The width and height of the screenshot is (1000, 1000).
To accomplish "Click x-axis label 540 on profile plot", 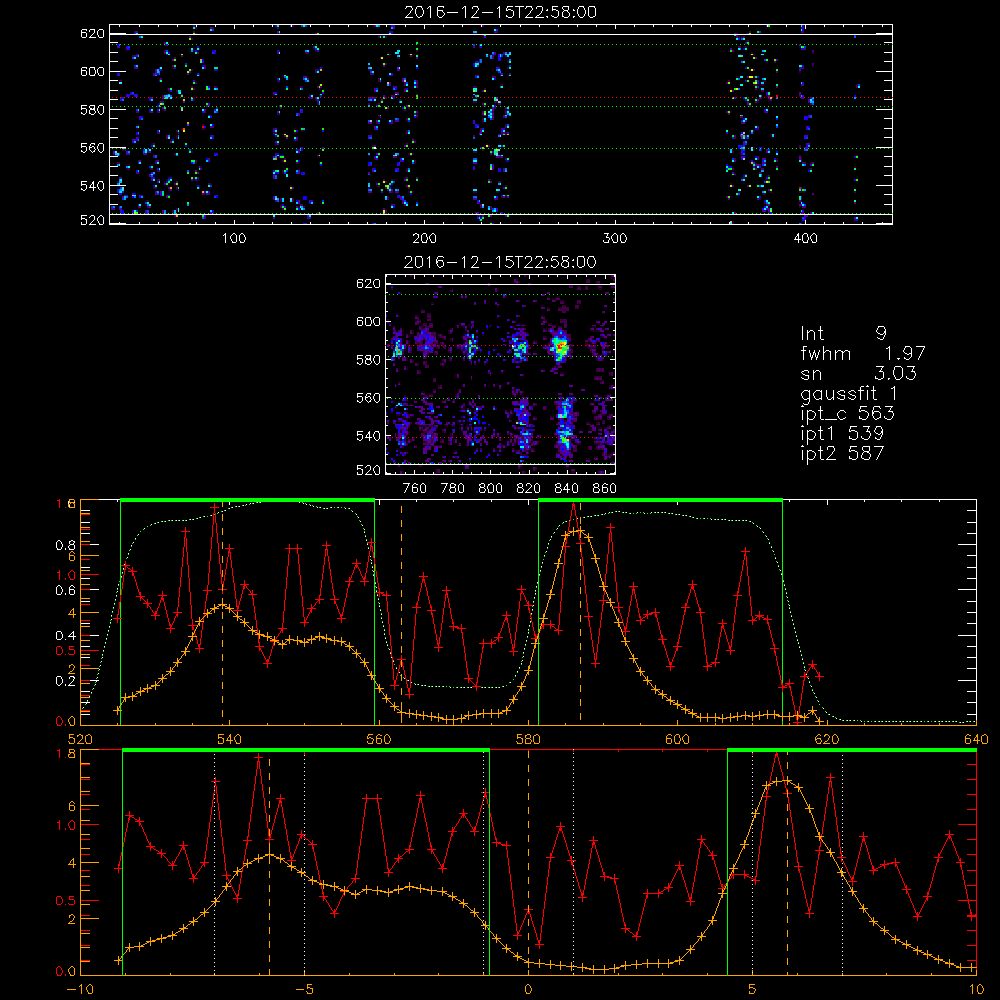I will pyautogui.click(x=230, y=740).
